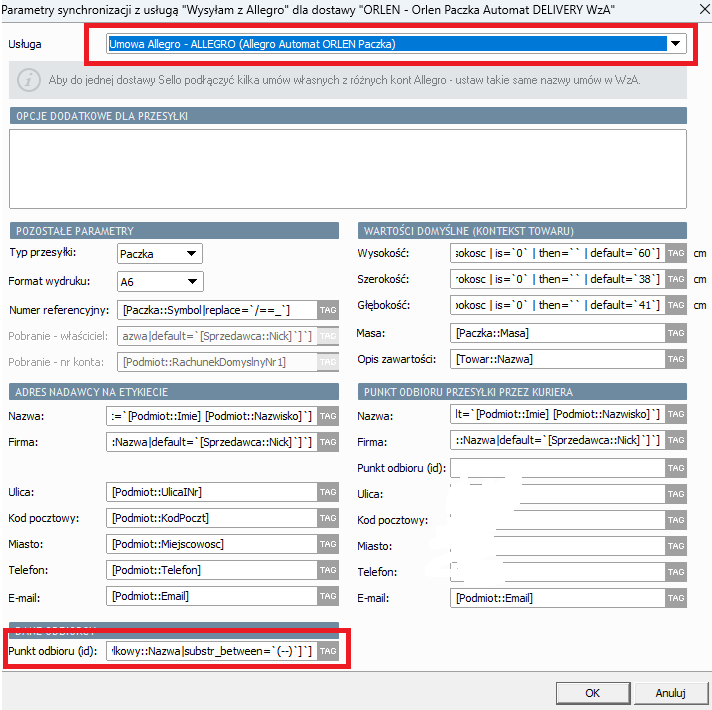Focus the courier Punkt odbioru (id) field

click(558, 468)
